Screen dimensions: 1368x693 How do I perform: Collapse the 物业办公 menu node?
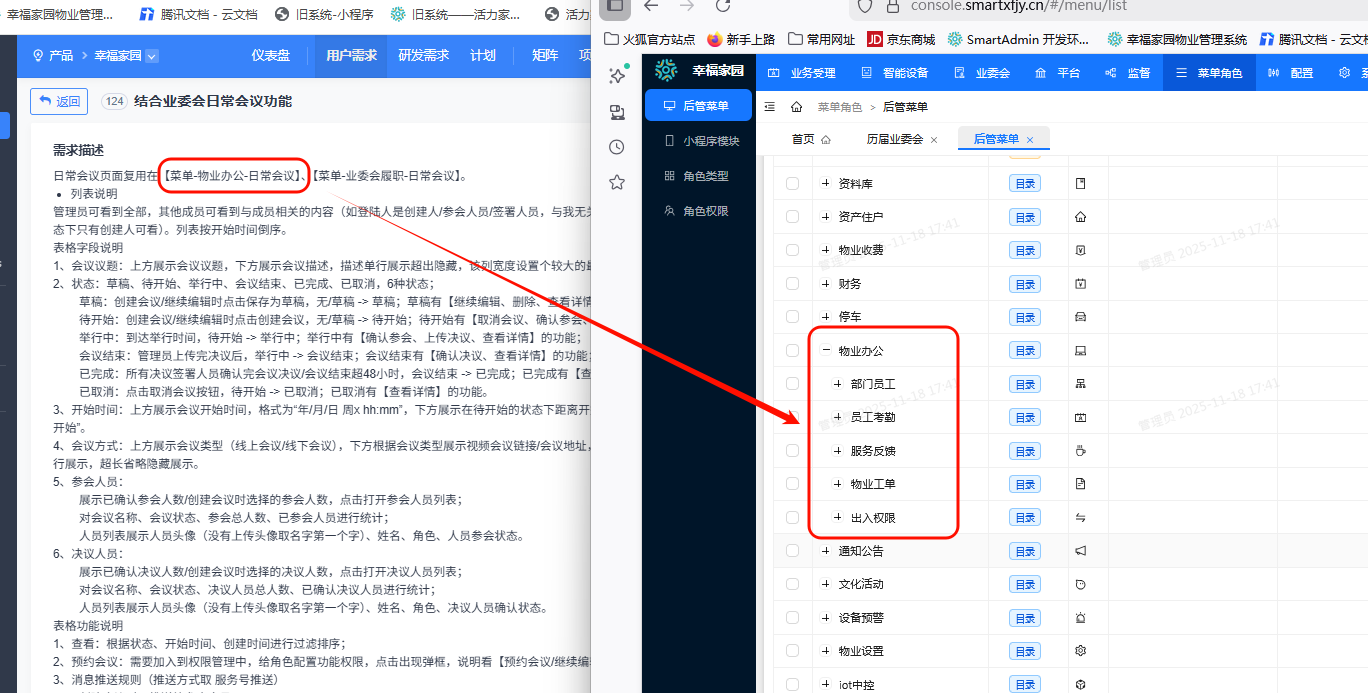click(826, 350)
